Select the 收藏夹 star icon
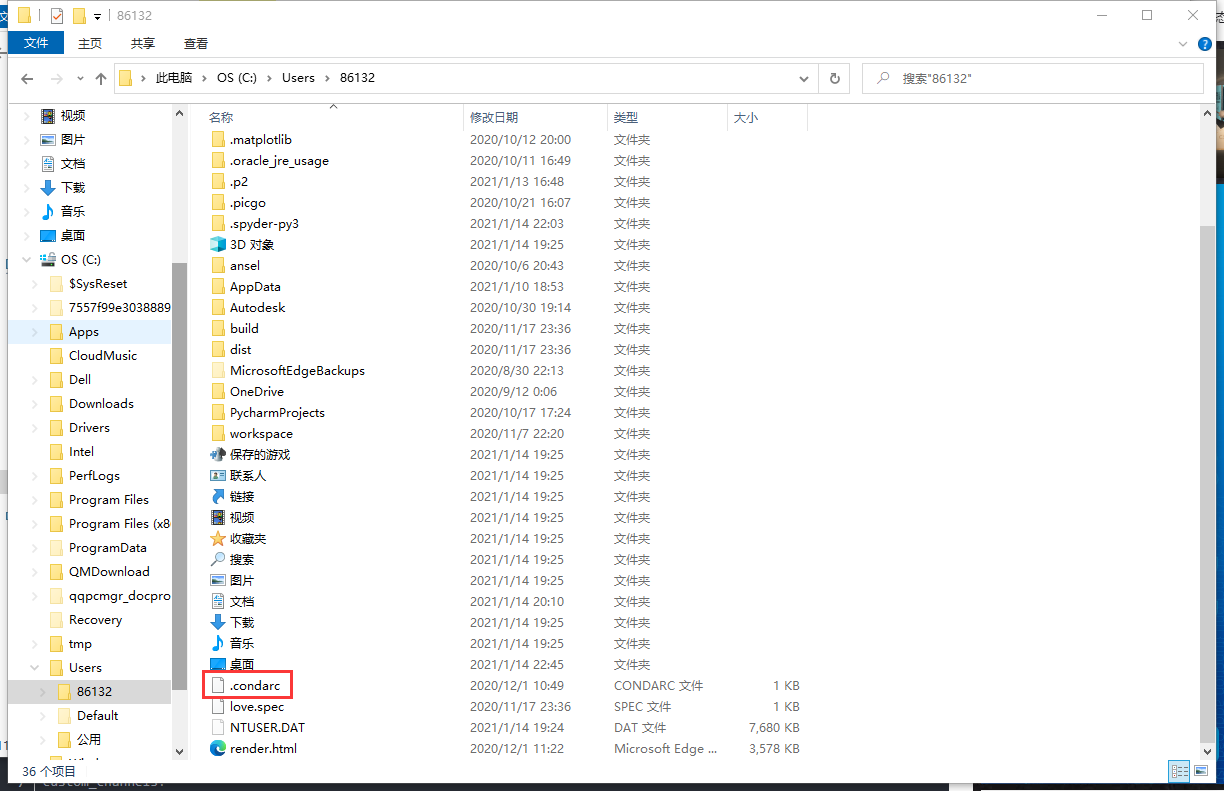 219,539
